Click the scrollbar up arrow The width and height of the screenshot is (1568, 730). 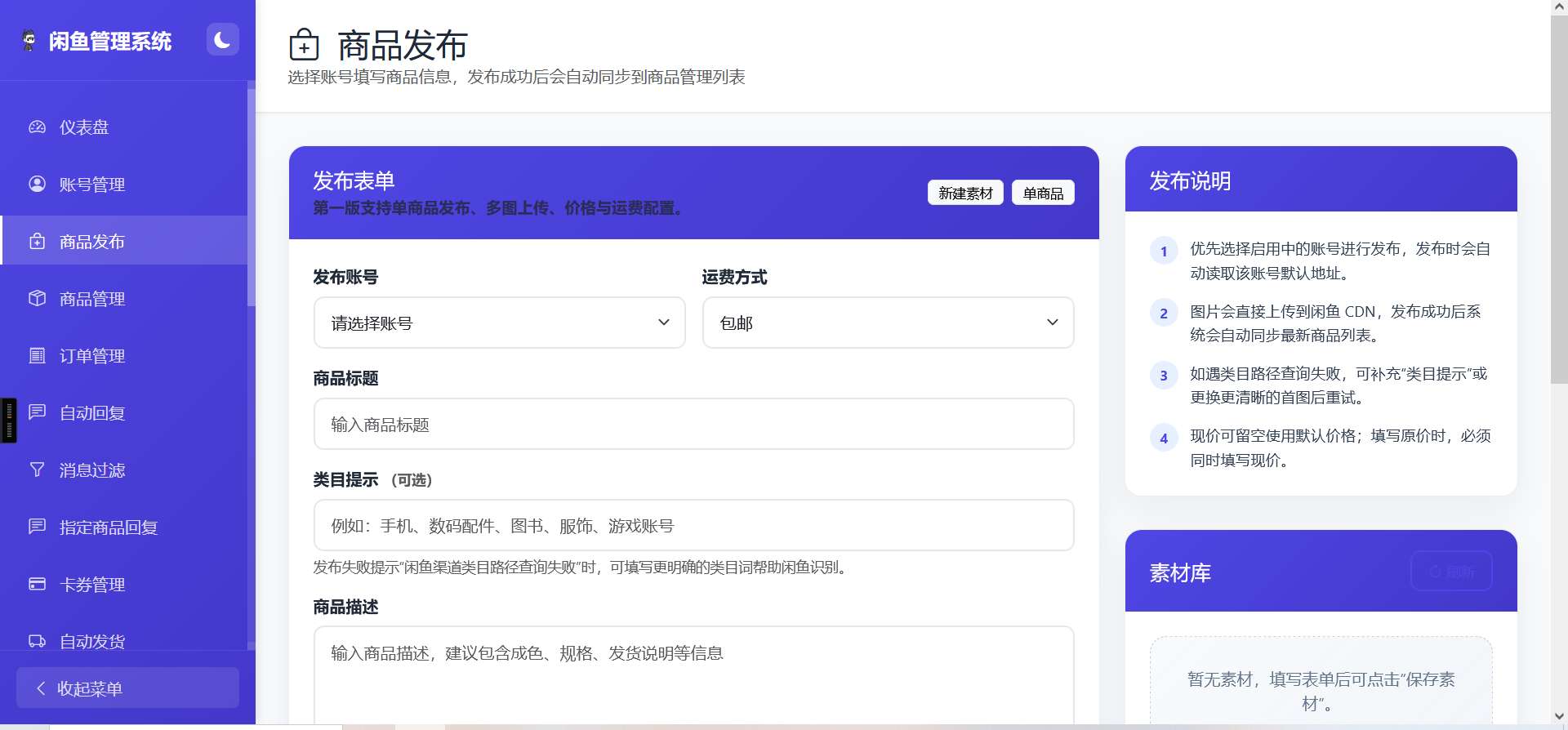tap(1559, 7)
